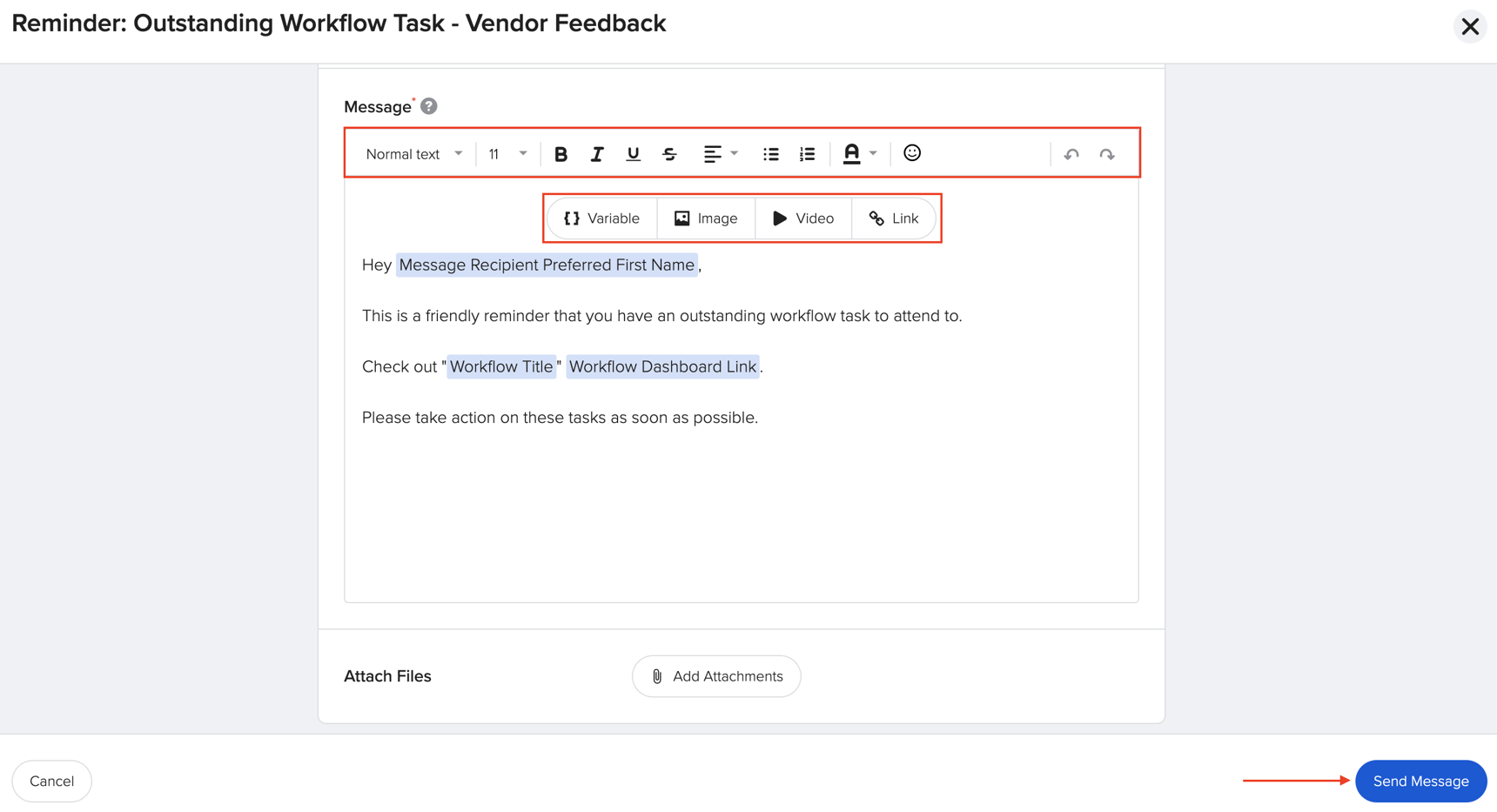Toggle bold formatting in the message editor
The height and width of the screenshot is (812, 1497).
tap(561, 153)
